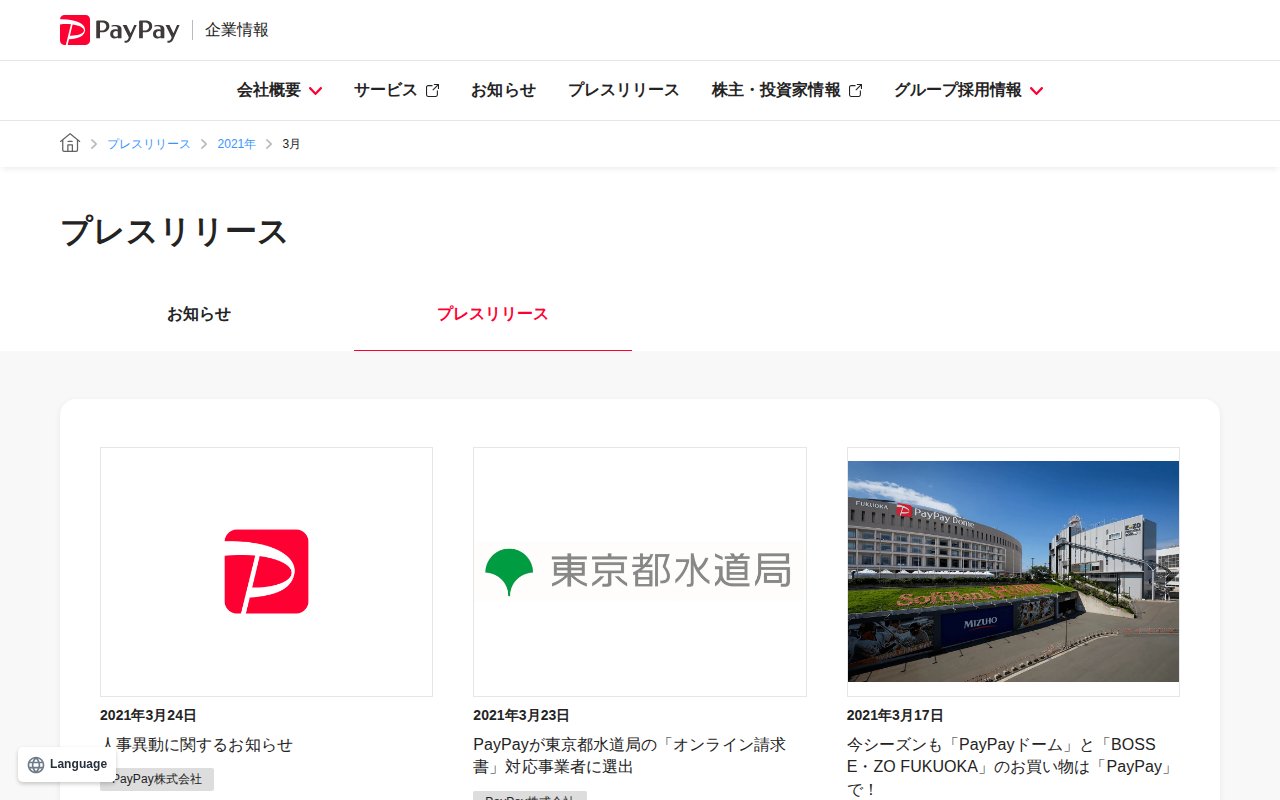Go to プレスリリース breadcrumb link
Viewport: 1280px width, 800px height.
point(149,144)
